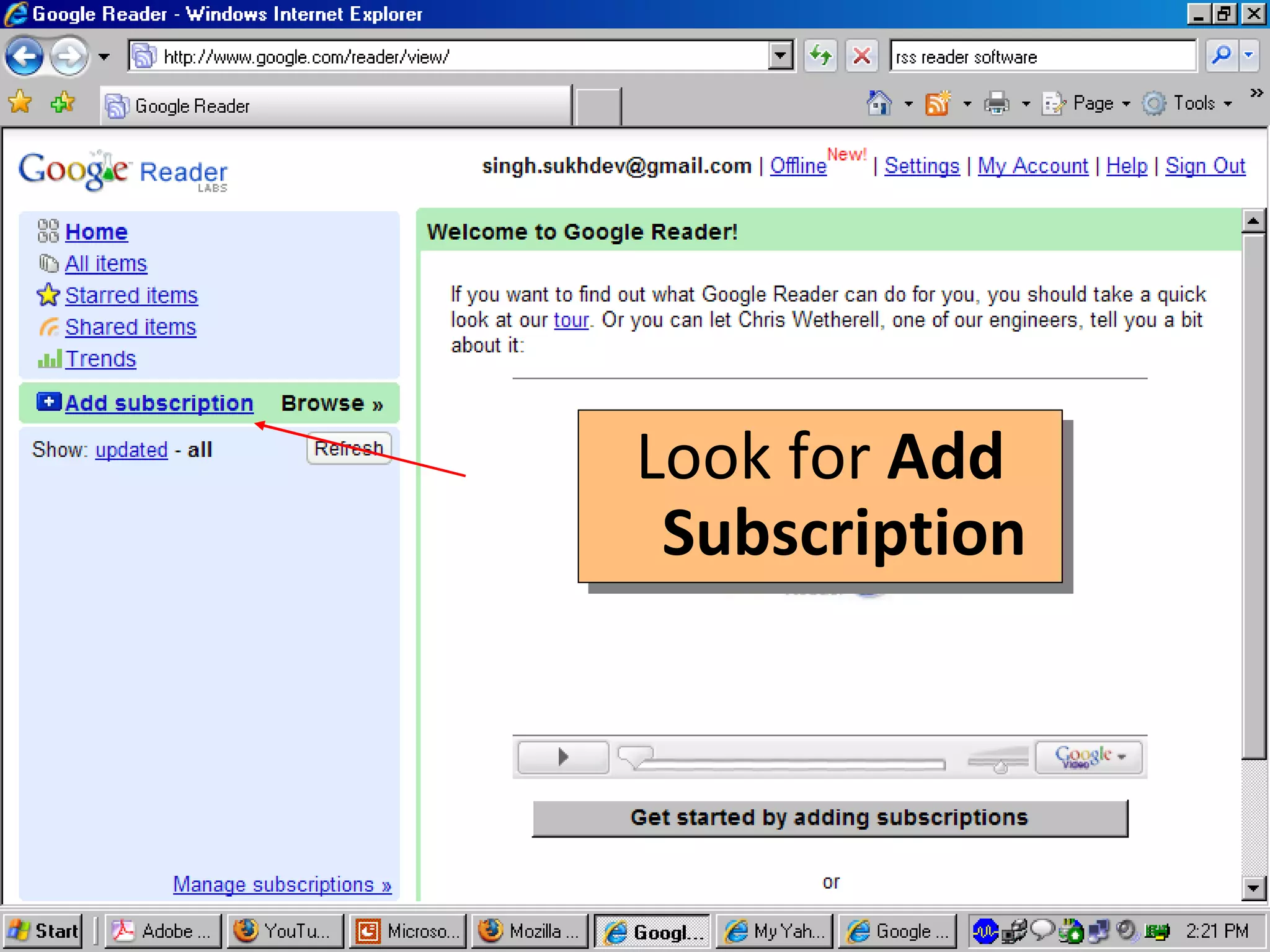Image resolution: width=1270 pixels, height=952 pixels.
Task: Play the Google Reader intro video
Action: (x=563, y=757)
